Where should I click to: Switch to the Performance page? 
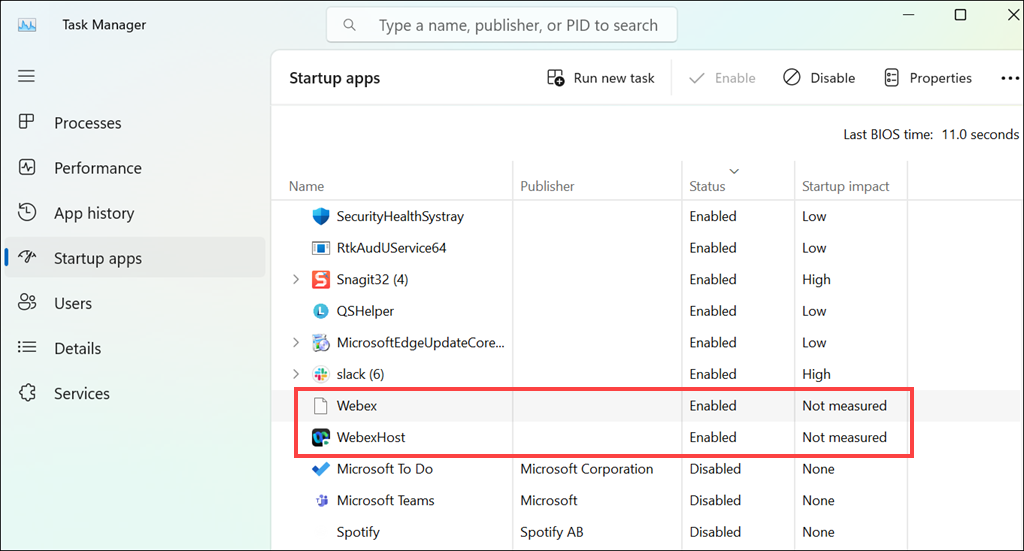97,168
